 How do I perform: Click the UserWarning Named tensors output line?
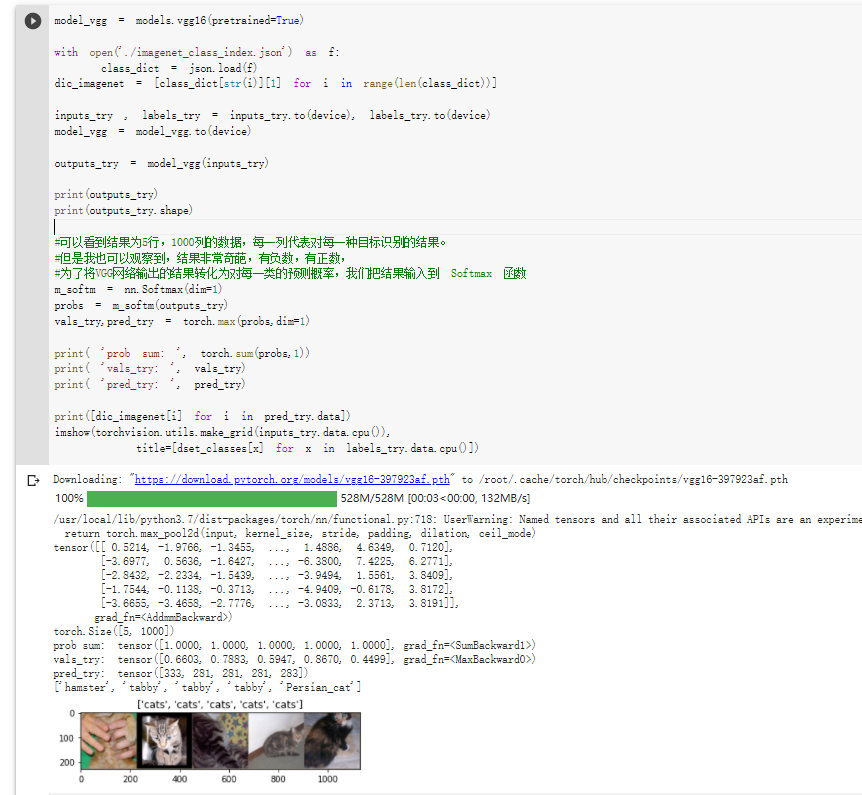tap(457, 520)
